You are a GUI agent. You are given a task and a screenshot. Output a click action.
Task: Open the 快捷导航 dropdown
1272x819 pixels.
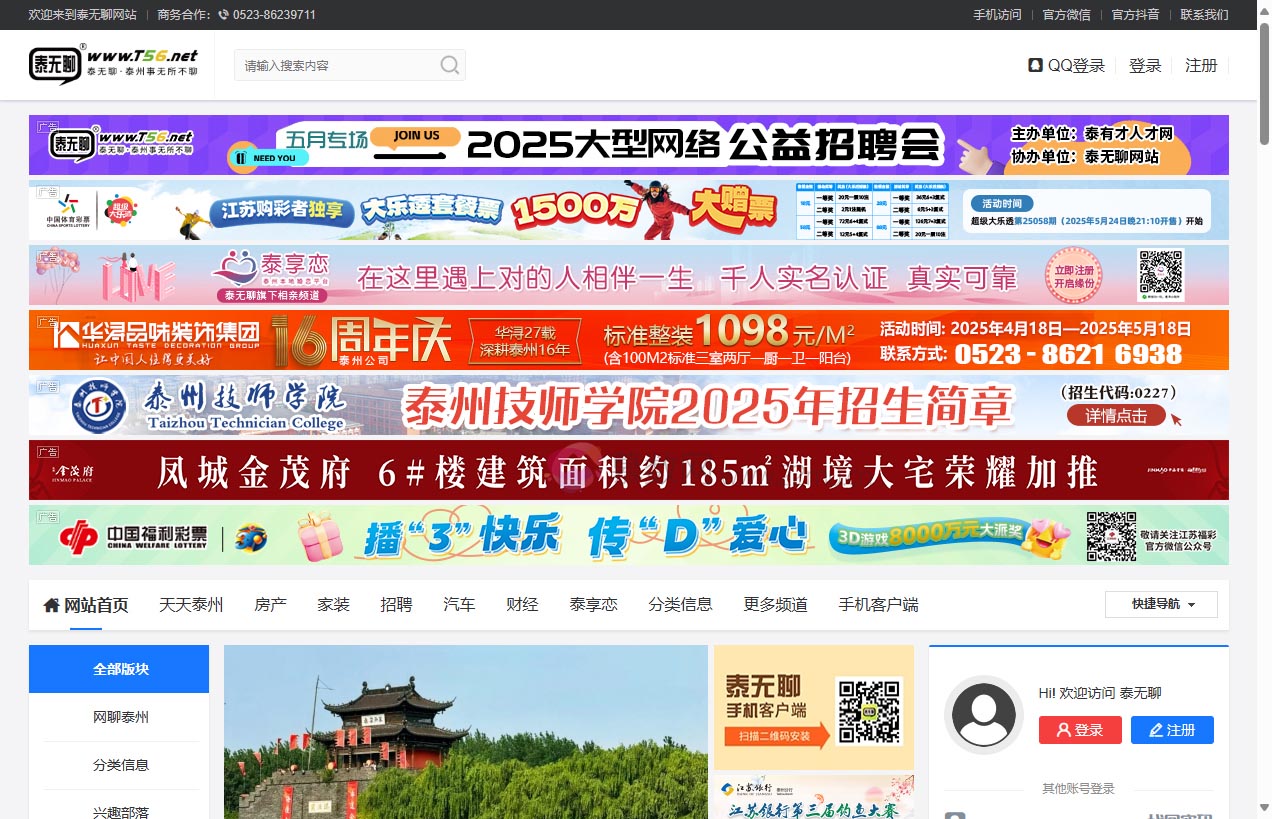pyautogui.click(x=1161, y=604)
